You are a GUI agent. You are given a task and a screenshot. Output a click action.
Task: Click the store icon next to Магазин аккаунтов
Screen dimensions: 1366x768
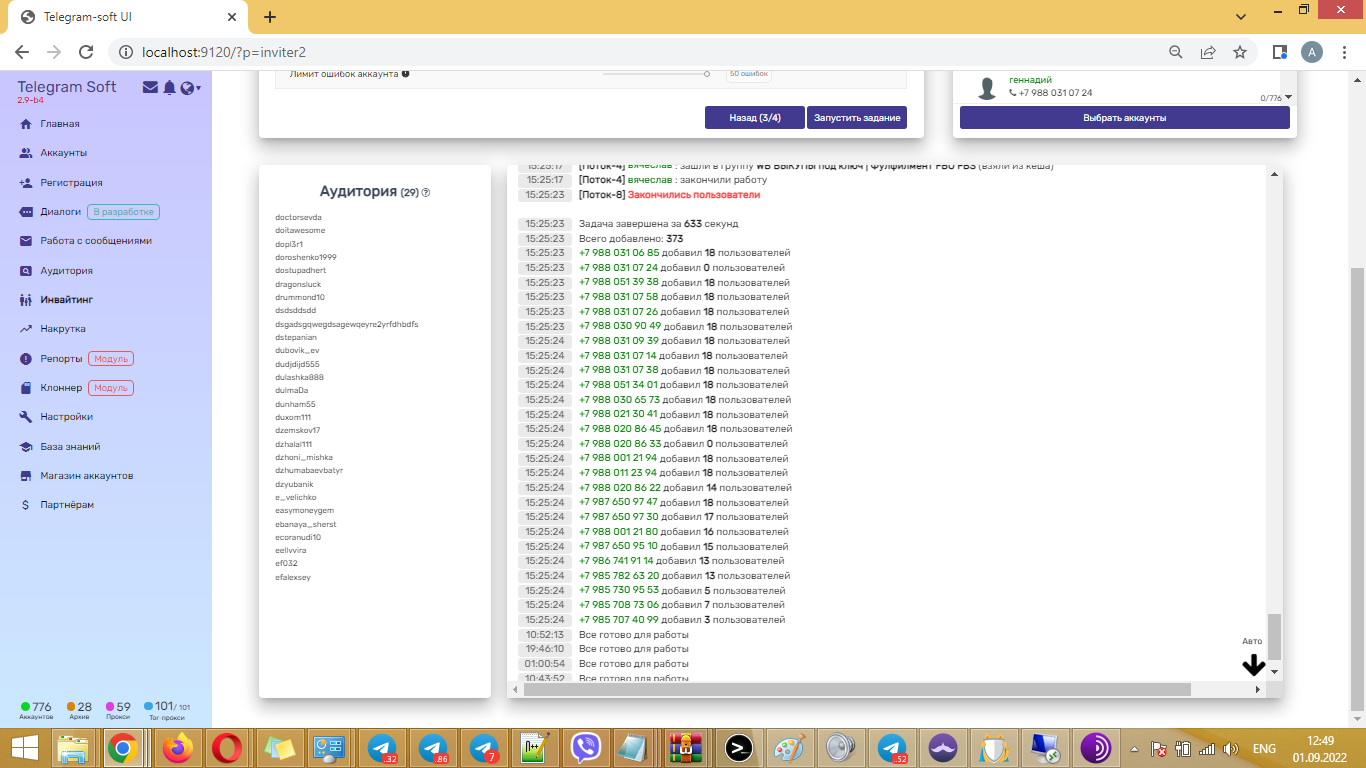click(26, 476)
